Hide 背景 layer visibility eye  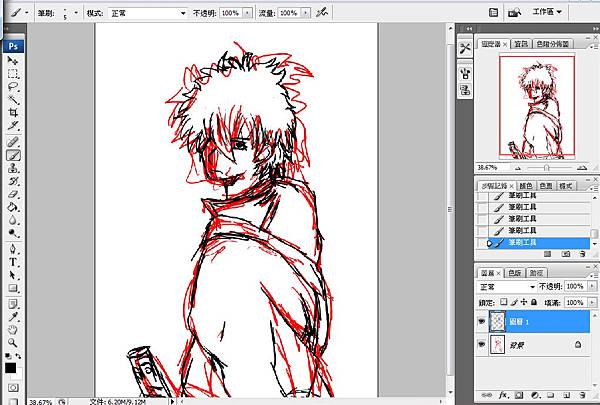pyautogui.click(x=481, y=345)
